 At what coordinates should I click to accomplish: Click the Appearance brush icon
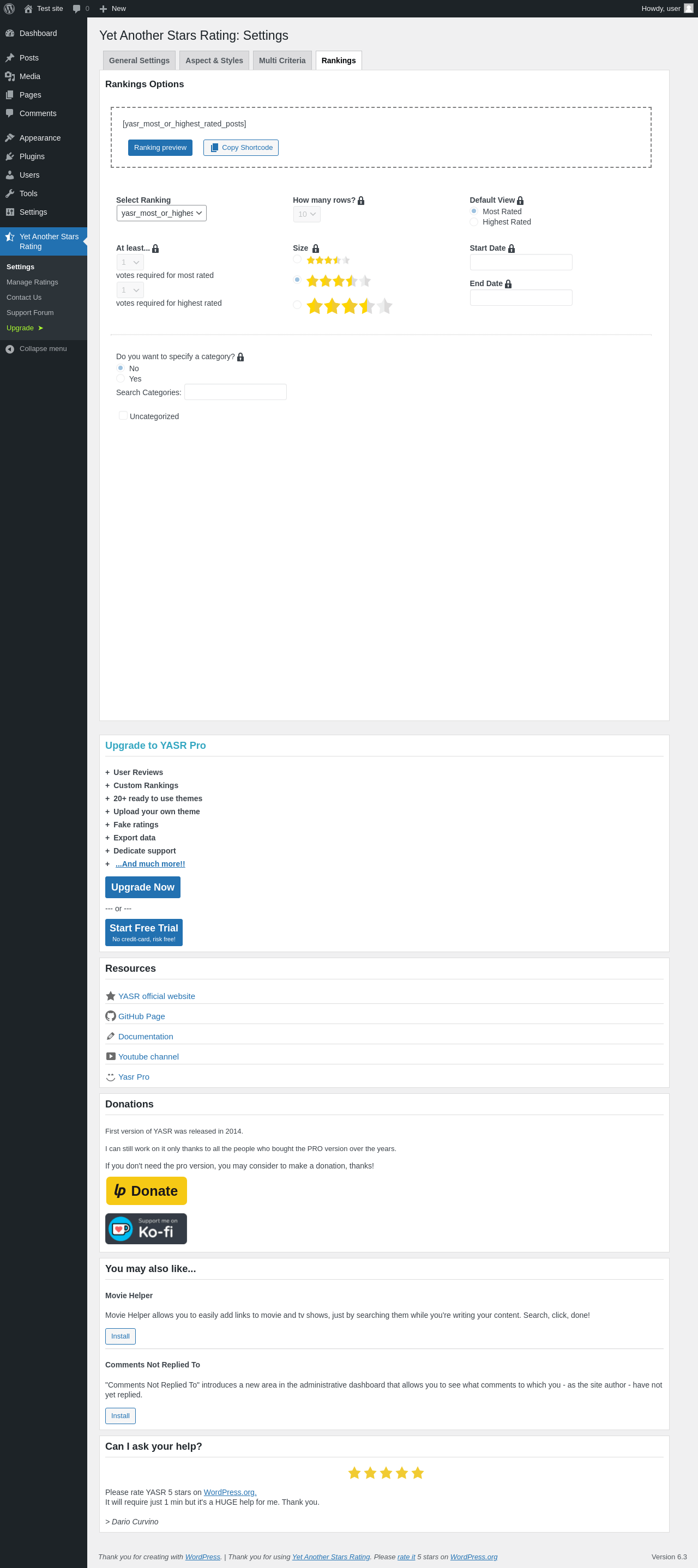pos(10,138)
